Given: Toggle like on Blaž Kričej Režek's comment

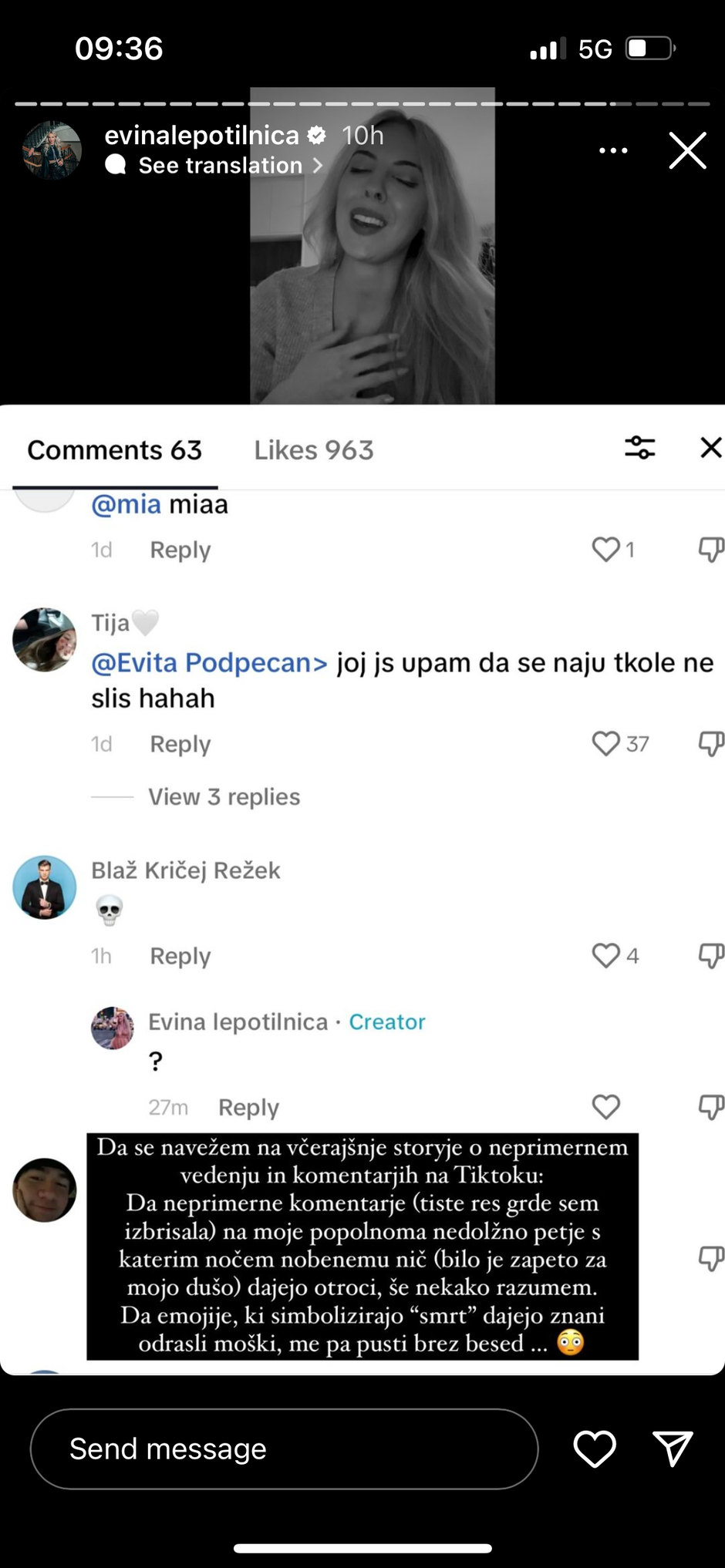Looking at the screenshot, I should pos(606,956).
